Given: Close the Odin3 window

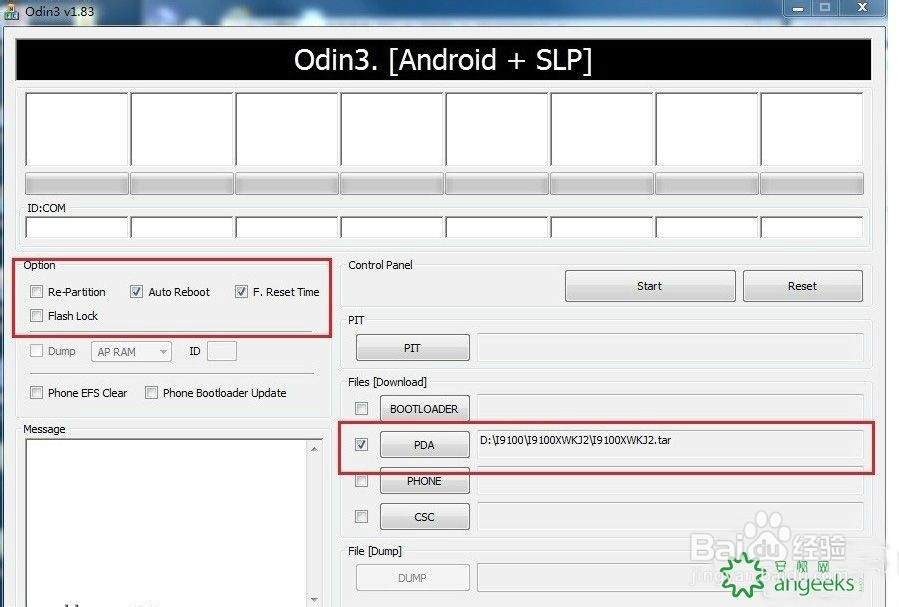Looking at the screenshot, I should coord(862,7).
